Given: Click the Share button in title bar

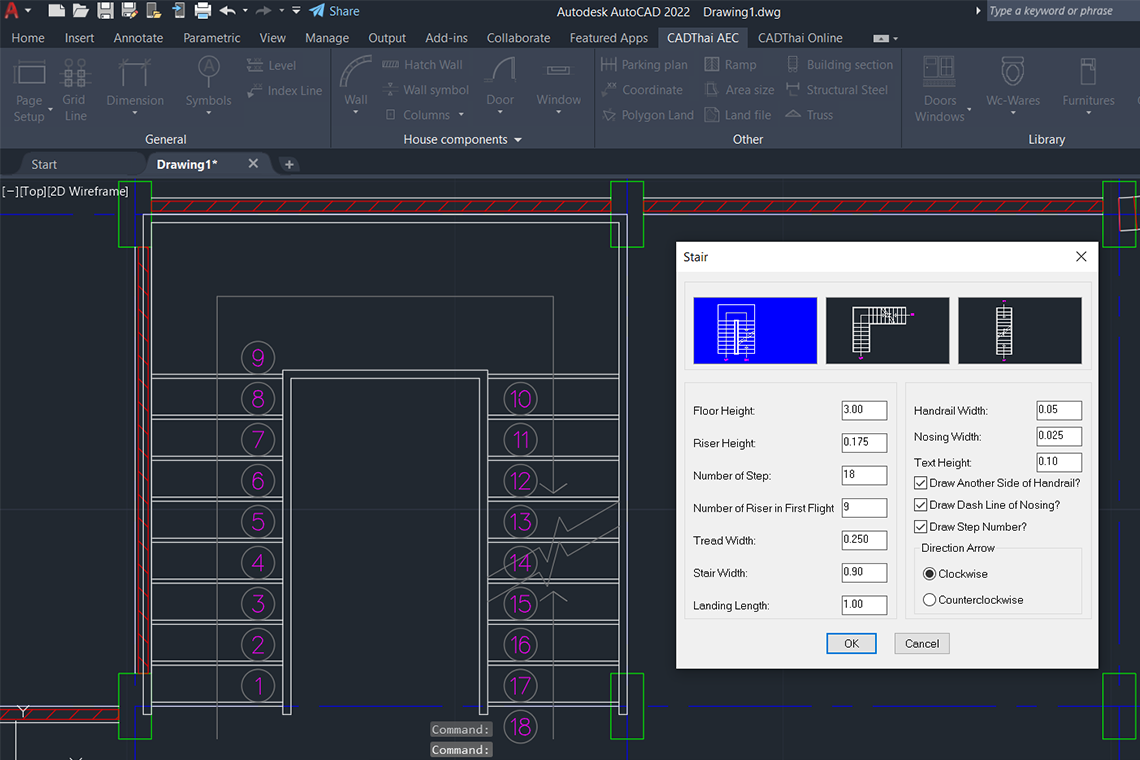Looking at the screenshot, I should click(x=334, y=11).
